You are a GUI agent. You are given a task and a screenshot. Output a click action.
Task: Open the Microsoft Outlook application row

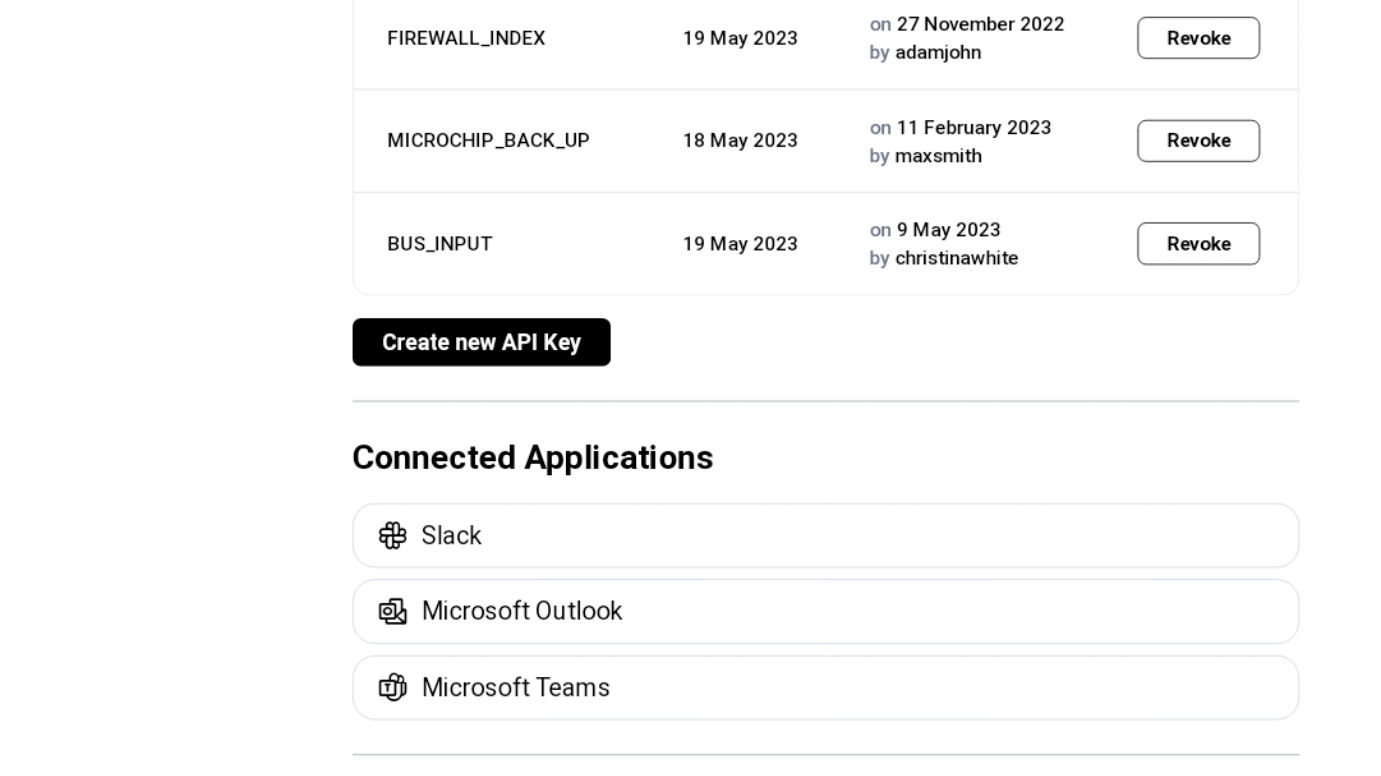(825, 612)
